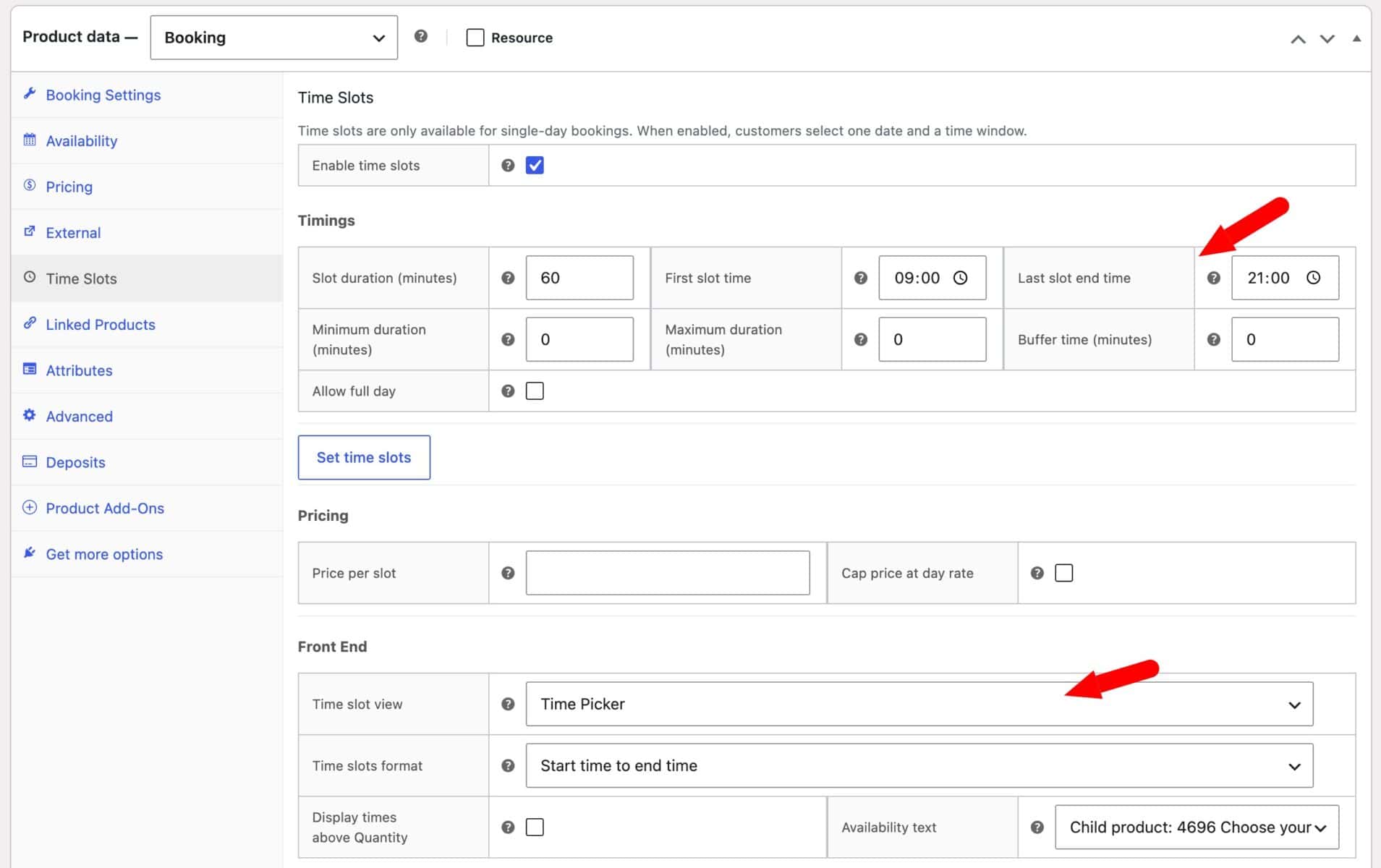Go to the Advanced tab

coord(147,417)
